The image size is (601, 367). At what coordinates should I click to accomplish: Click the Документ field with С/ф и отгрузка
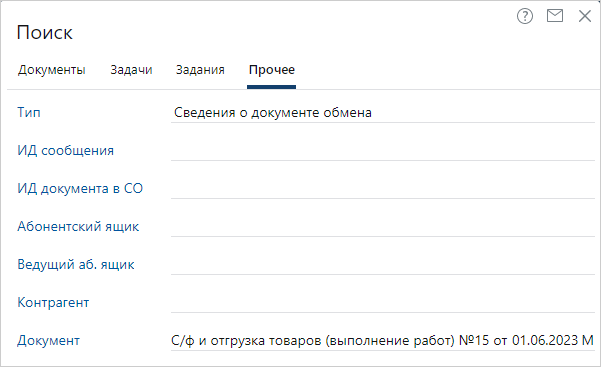click(x=383, y=341)
